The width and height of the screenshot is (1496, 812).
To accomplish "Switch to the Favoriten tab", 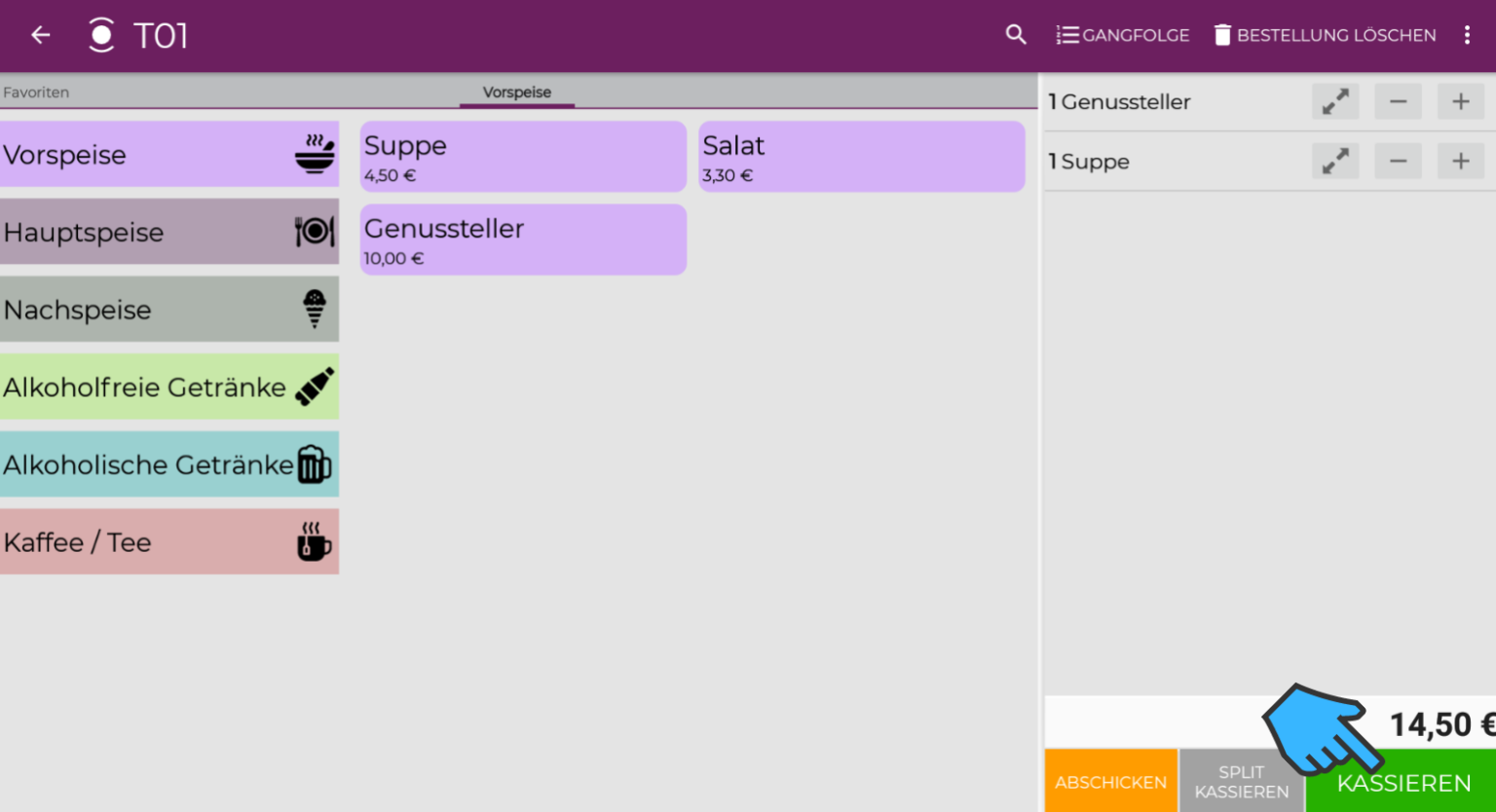I will click(36, 92).
